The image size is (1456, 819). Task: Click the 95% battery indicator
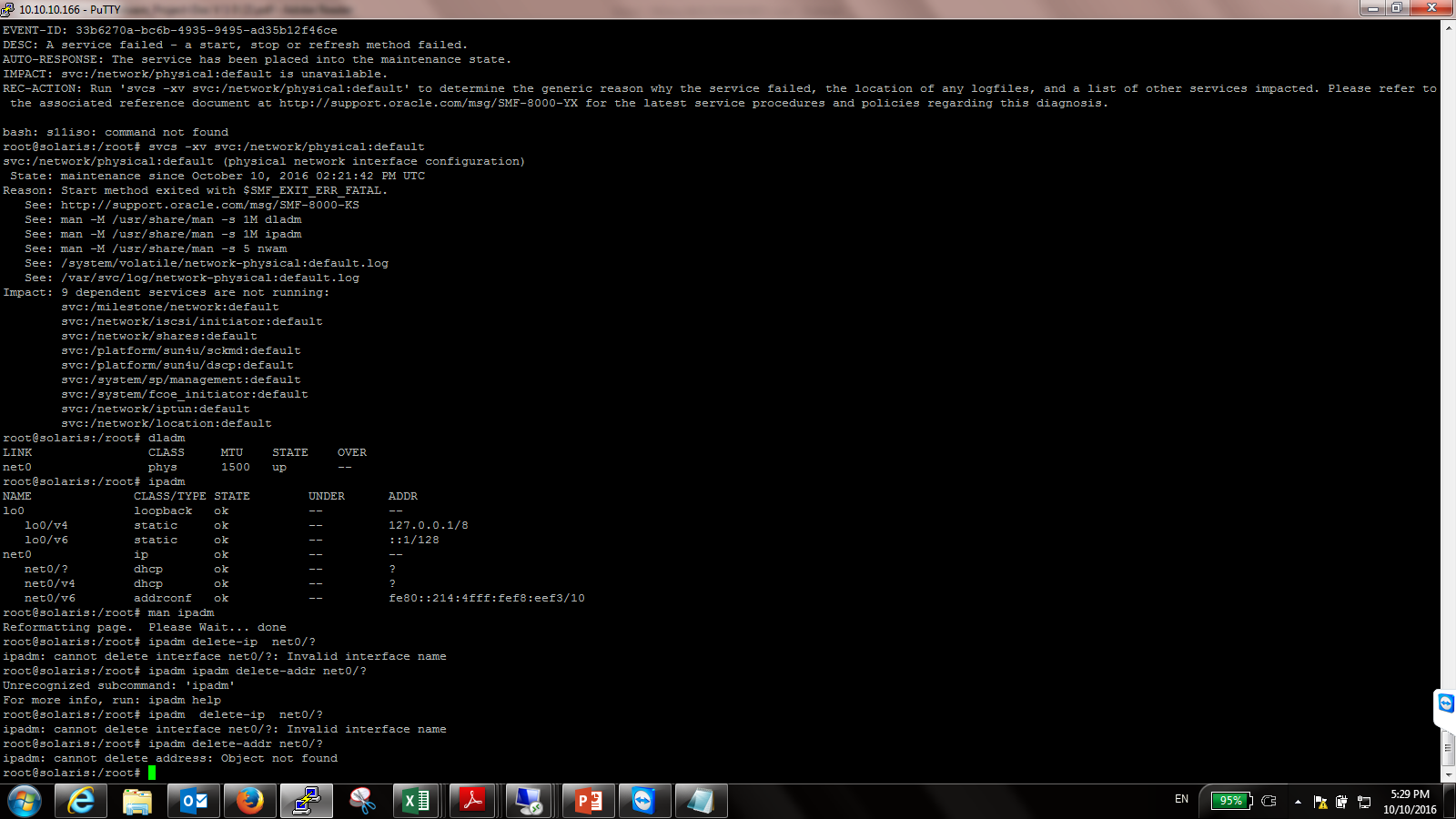[1231, 801]
